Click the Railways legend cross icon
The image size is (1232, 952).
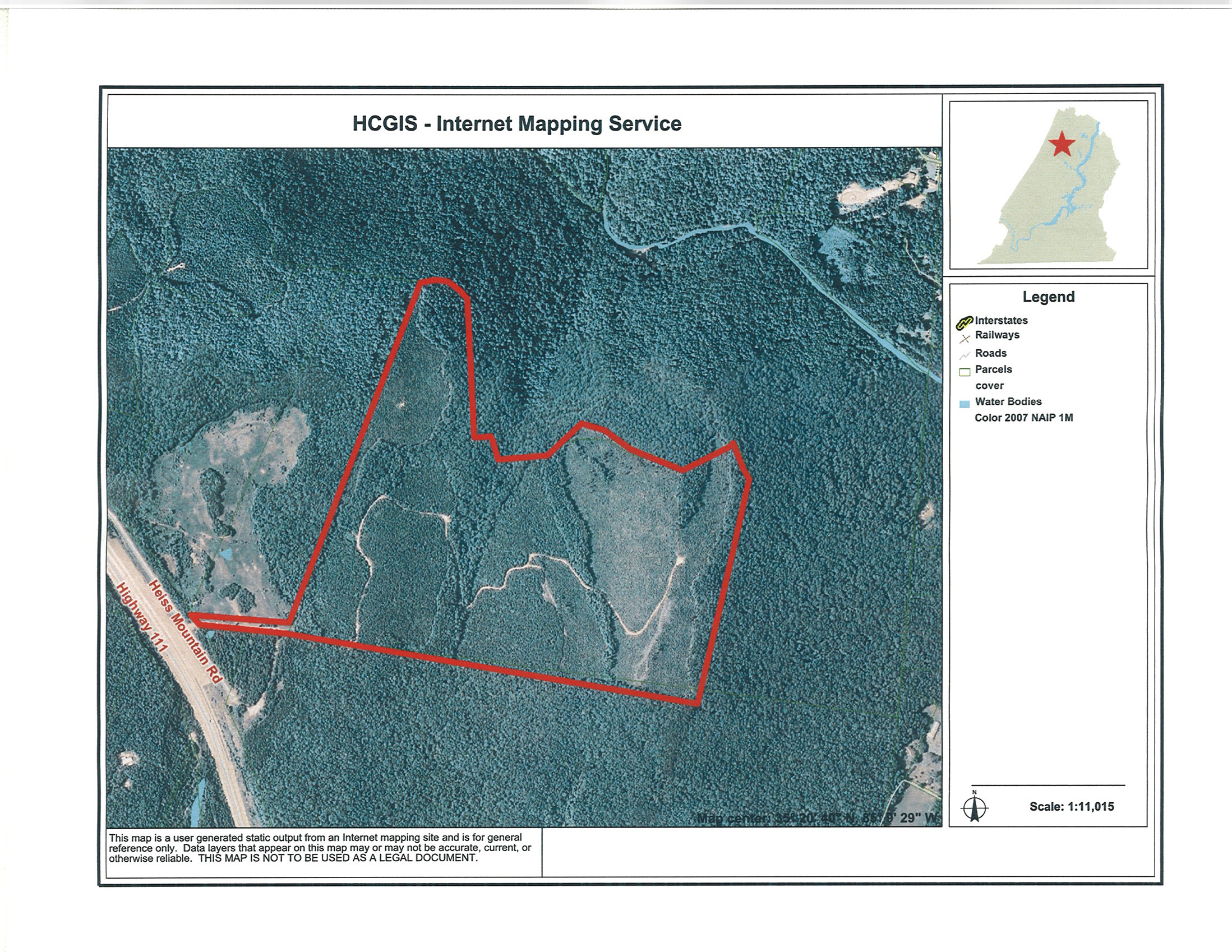[965, 338]
